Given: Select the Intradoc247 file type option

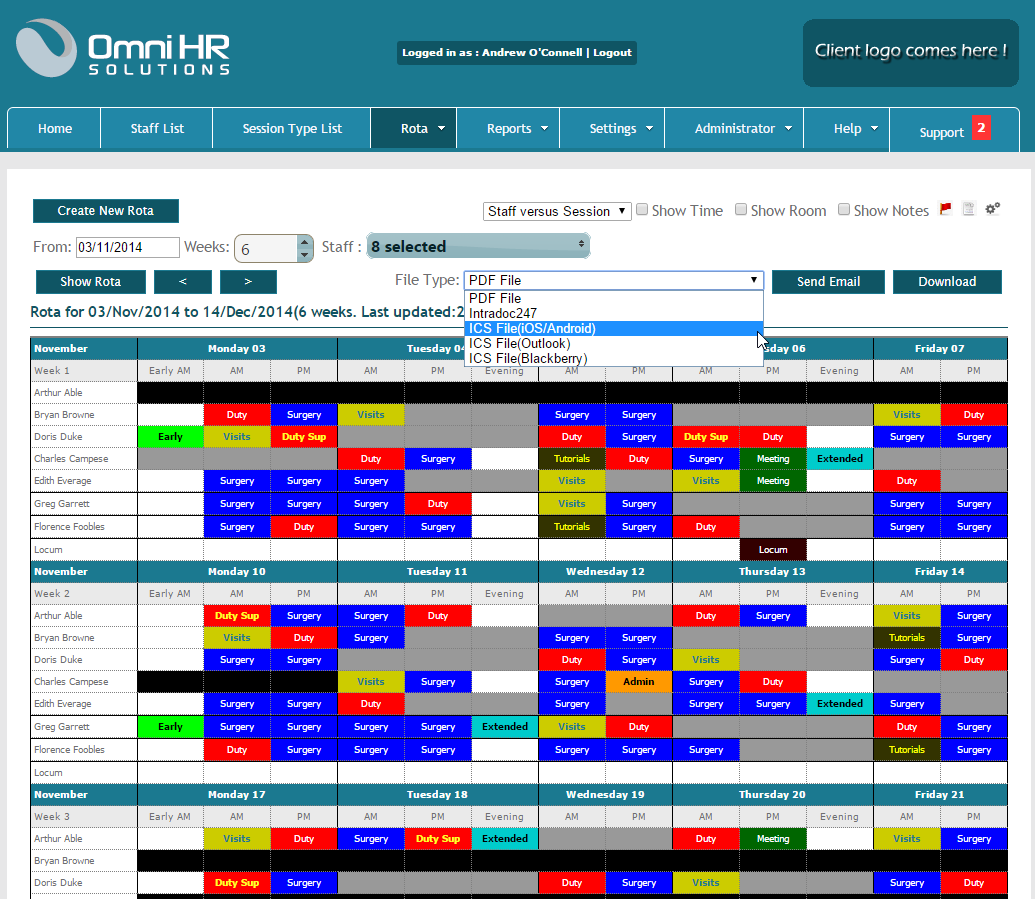Looking at the screenshot, I should coord(613,314).
